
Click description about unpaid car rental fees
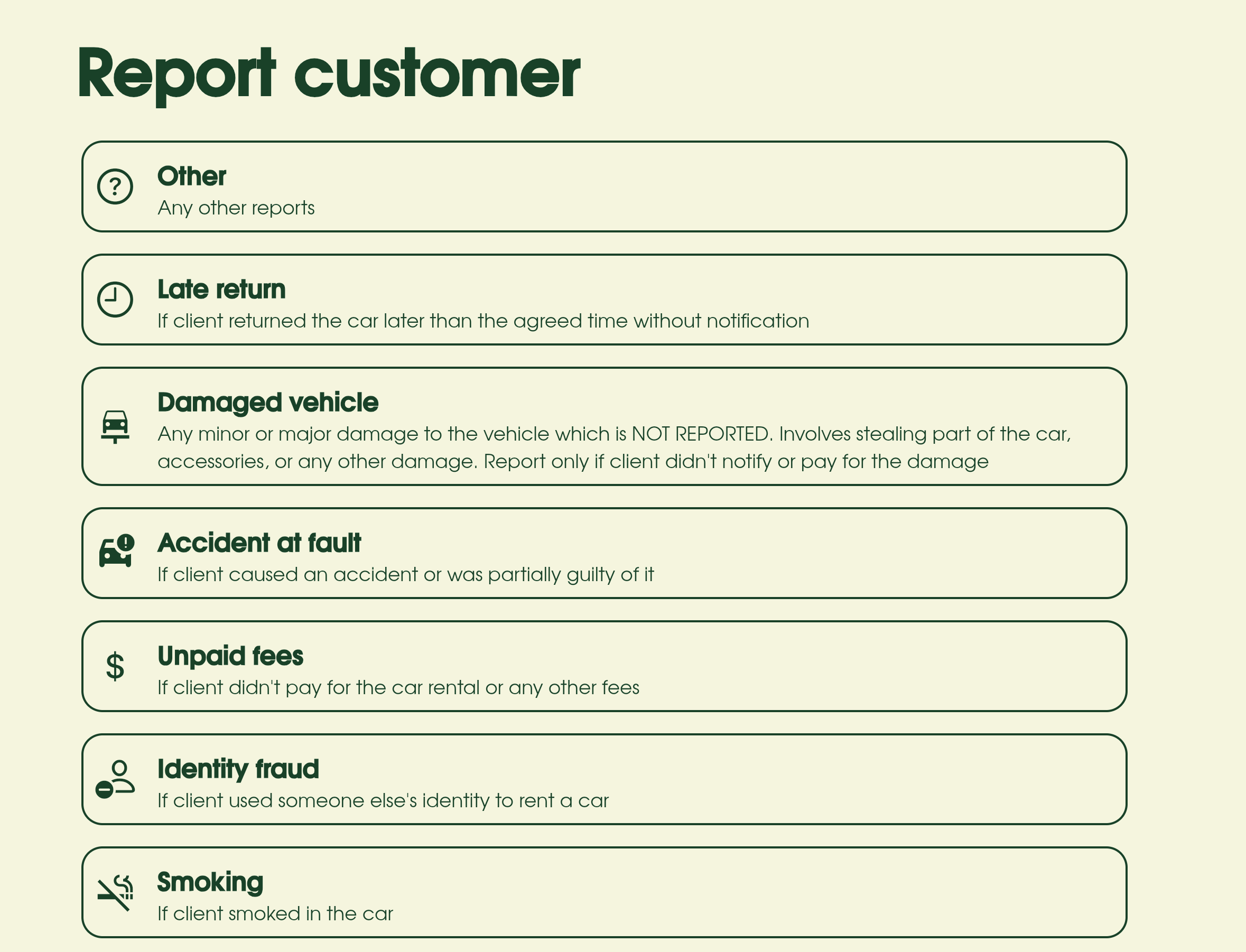coord(398,688)
